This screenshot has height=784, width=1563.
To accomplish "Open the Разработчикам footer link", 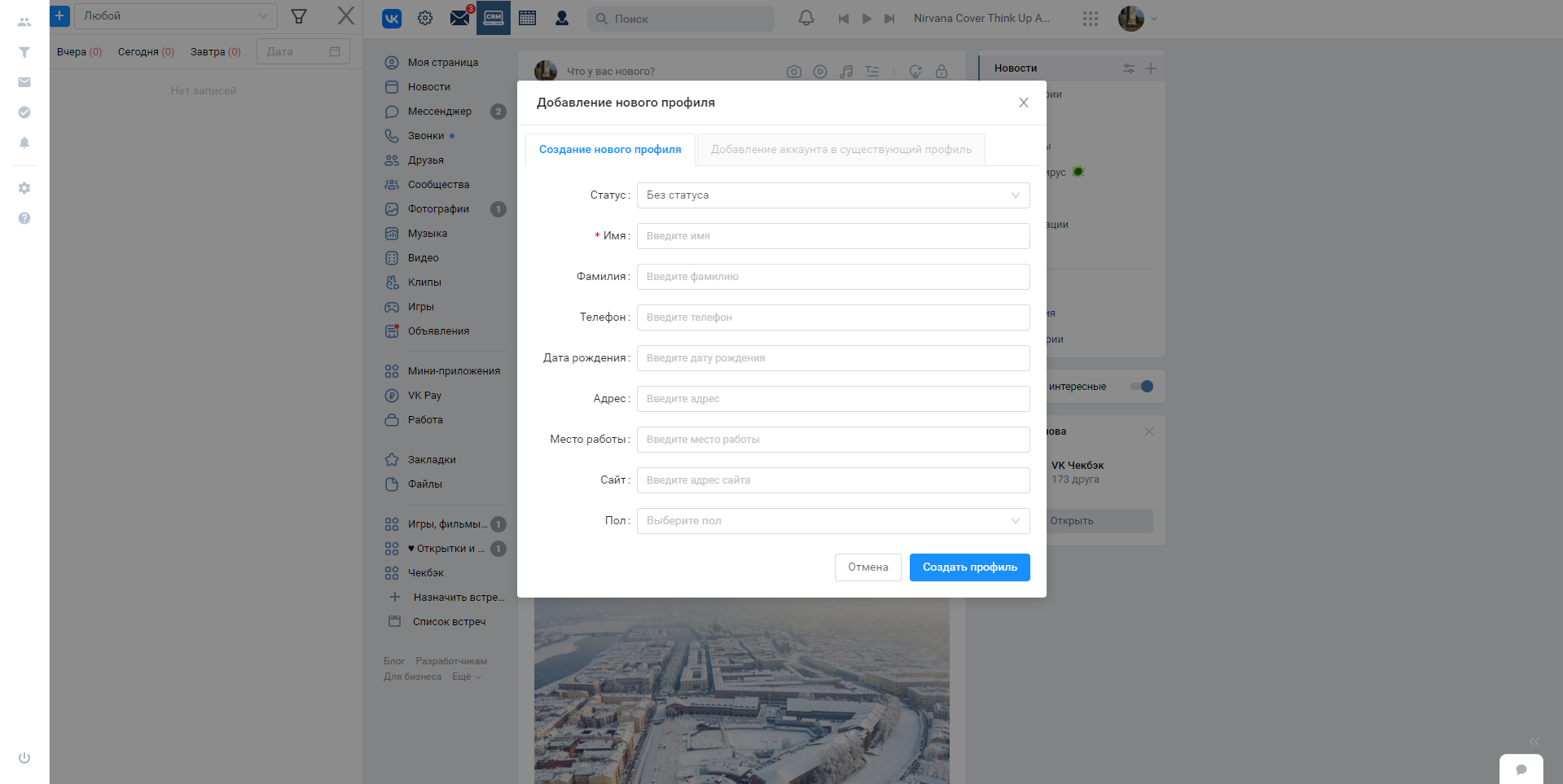I will click(451, 661).
